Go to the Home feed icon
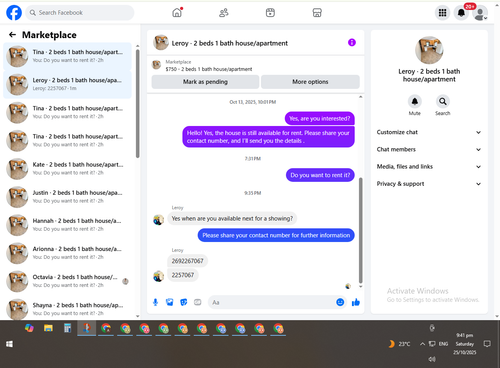500x368 pixels. click(x=177, y=13)
